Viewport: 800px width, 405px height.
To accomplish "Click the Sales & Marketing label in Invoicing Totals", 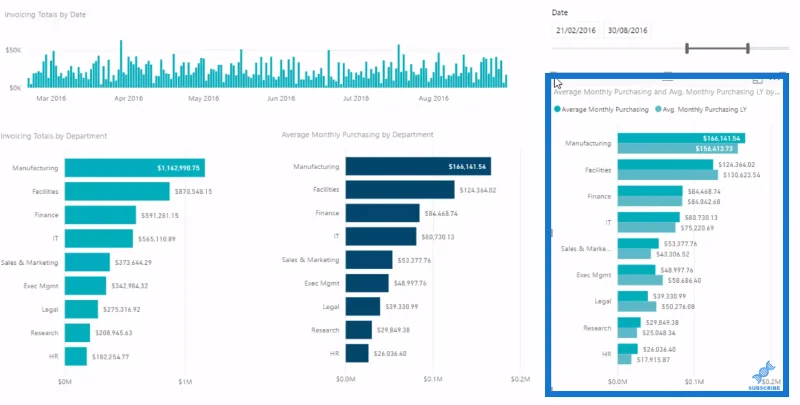I will [x=30, y=263].
